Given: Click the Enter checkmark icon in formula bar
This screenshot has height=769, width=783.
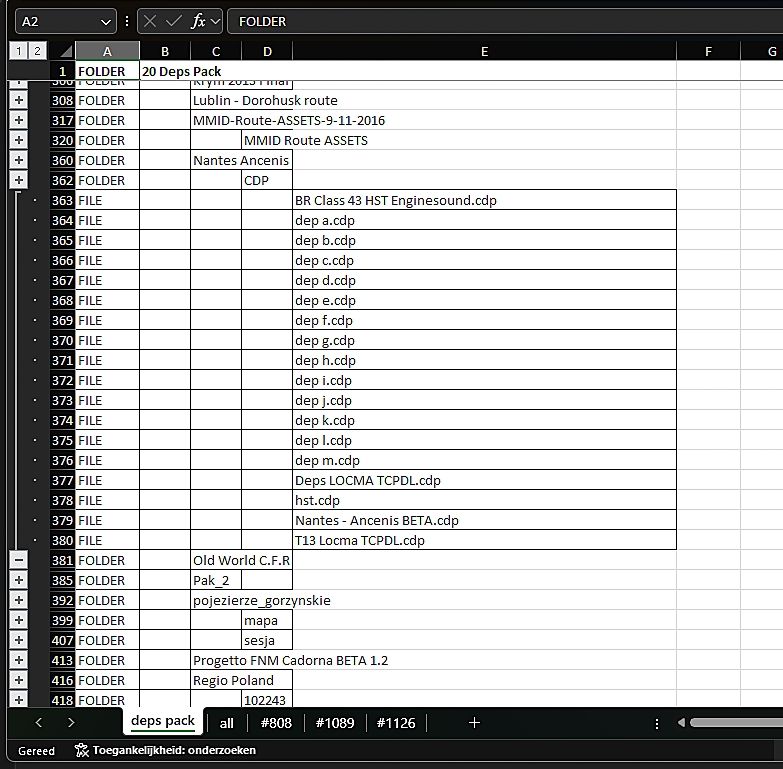Looking at the screenshot, I should (173, 21).
